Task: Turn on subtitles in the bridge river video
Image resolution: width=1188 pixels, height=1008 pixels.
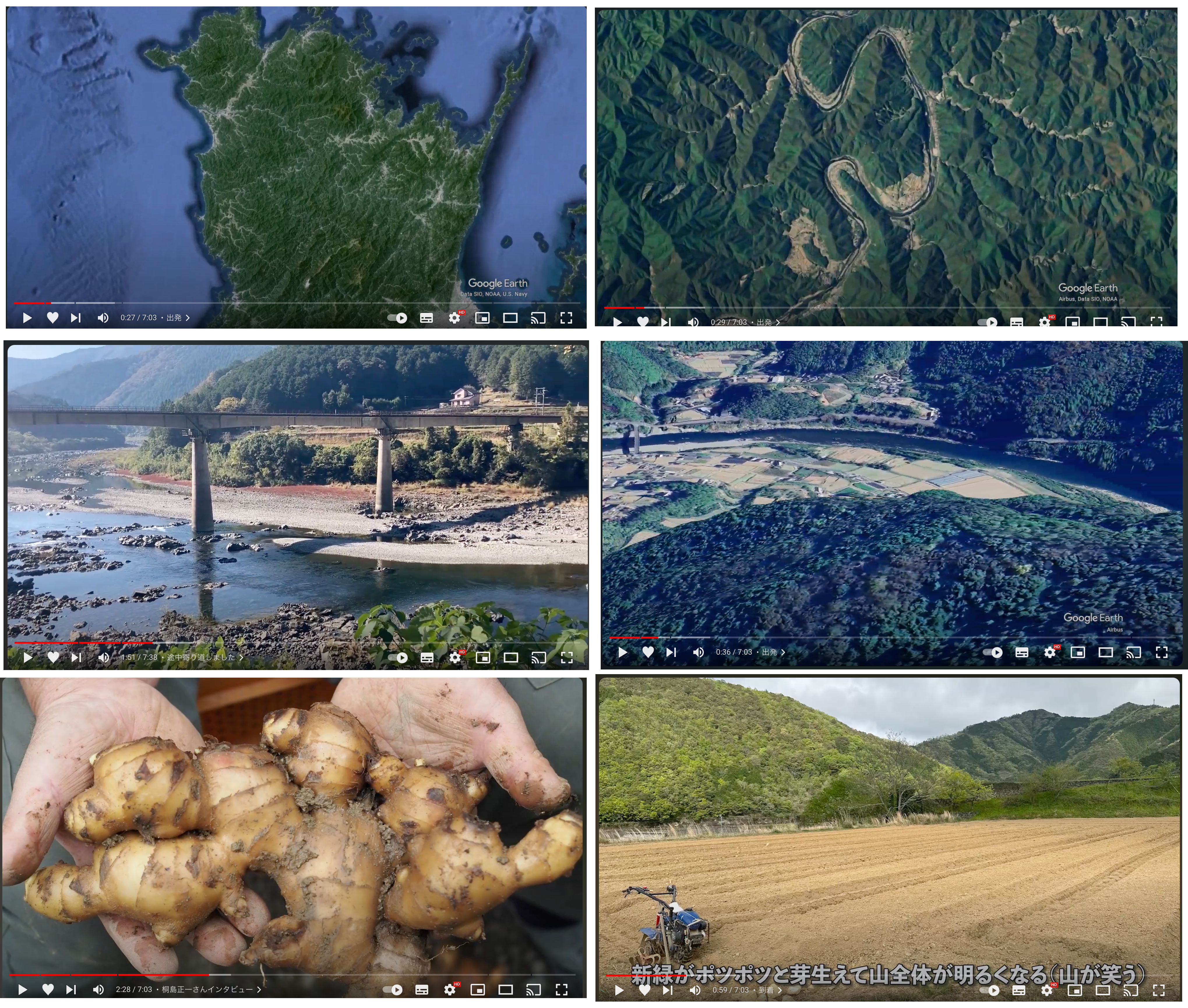Action: 427,658
